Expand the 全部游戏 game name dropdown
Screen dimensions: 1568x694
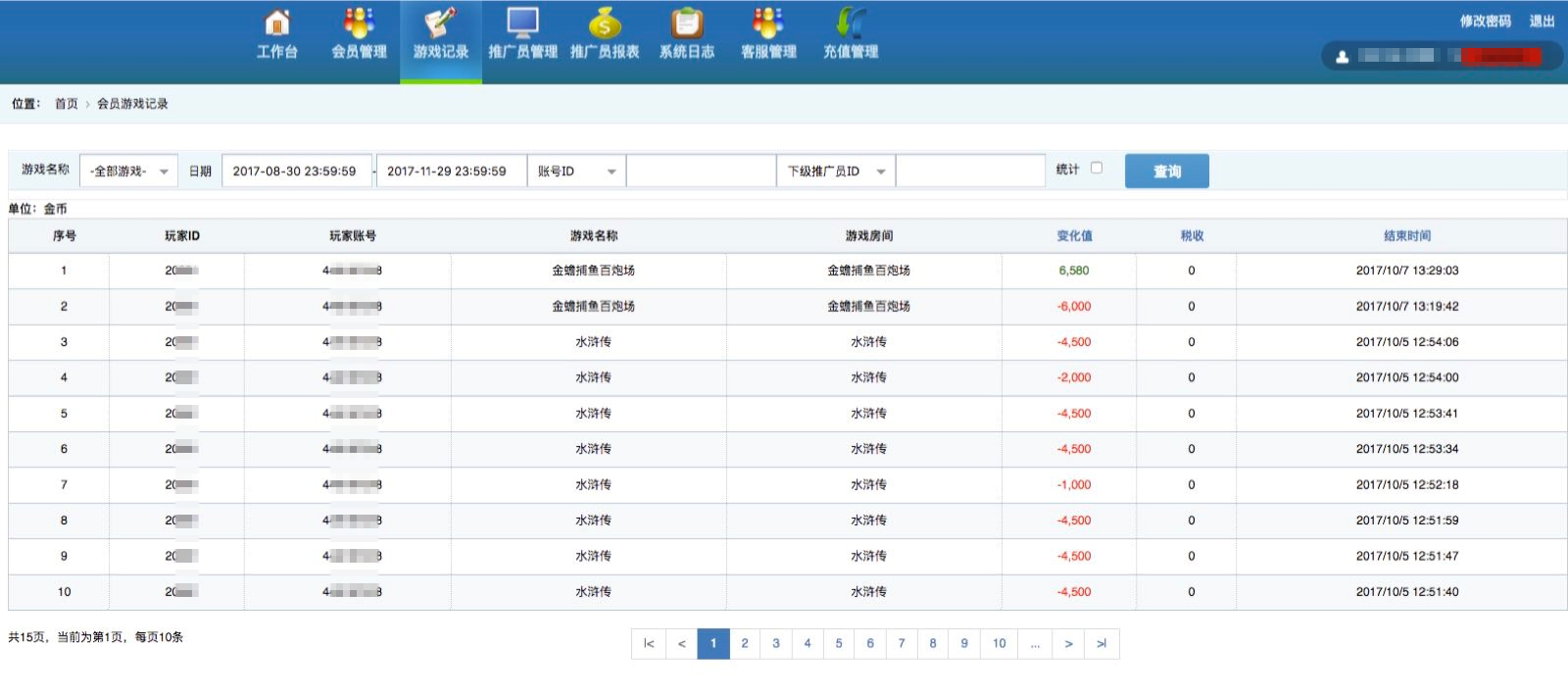pos(128,172)
